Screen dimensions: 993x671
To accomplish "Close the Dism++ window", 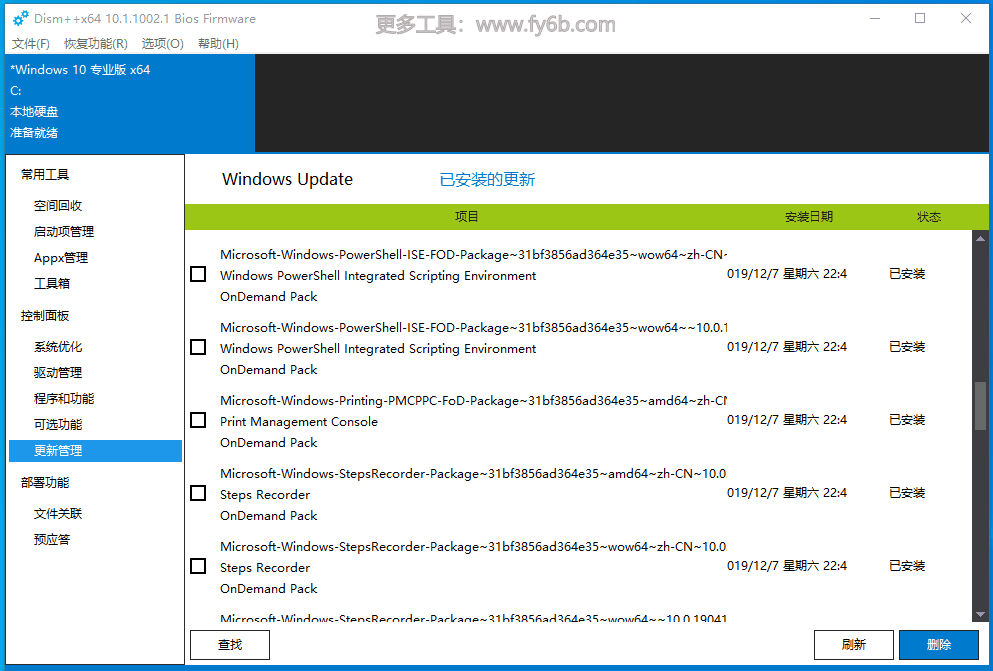I will point(966,18).
